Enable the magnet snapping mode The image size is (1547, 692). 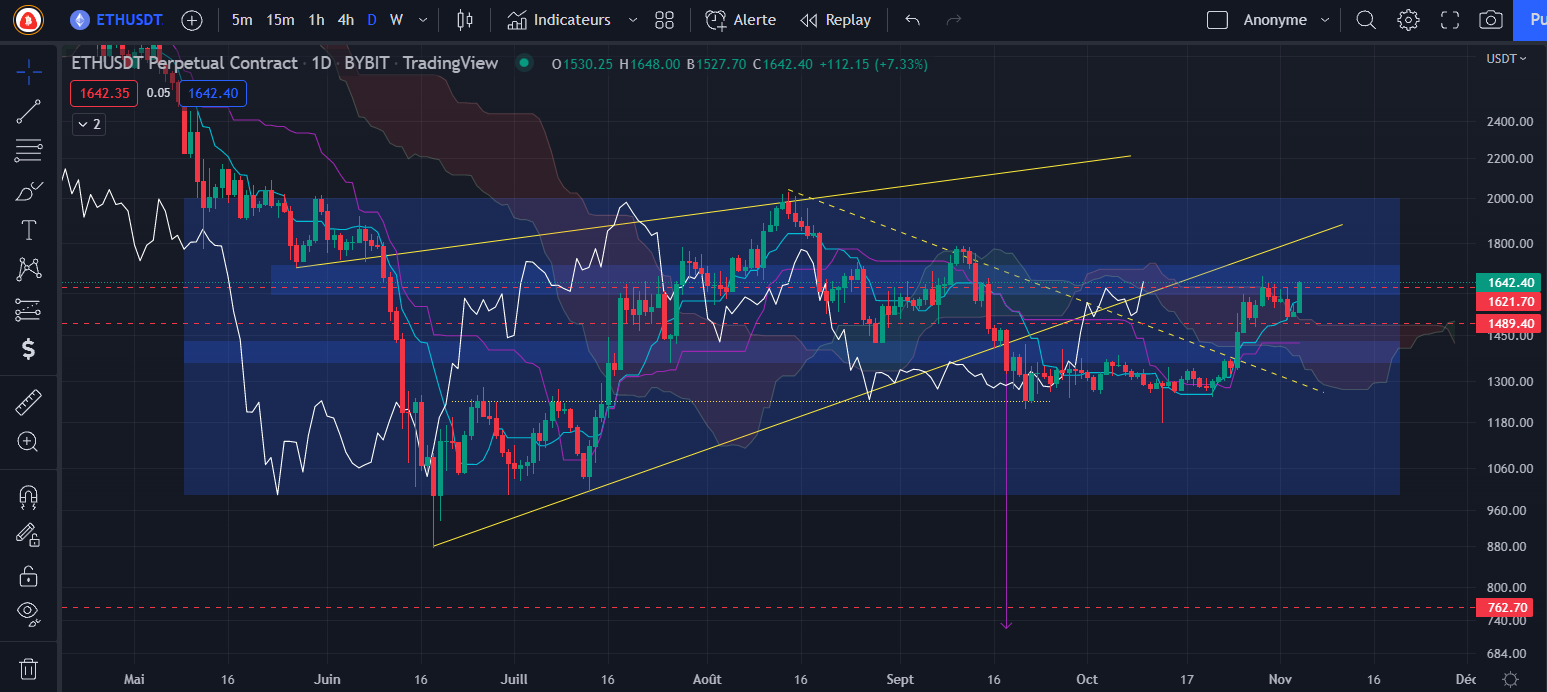click(28, 497)
